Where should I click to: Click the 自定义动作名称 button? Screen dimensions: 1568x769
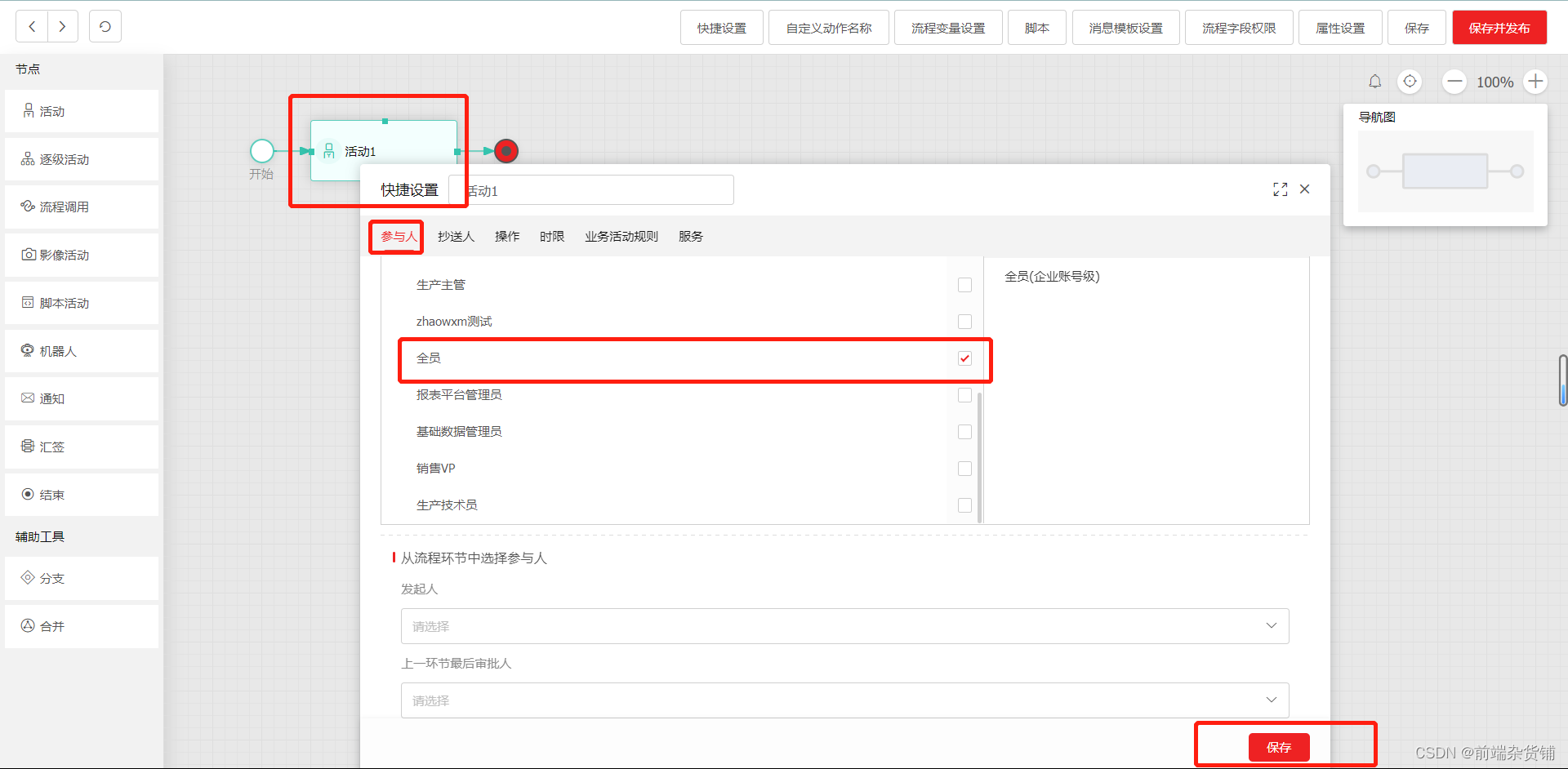click(x=829, y=28)
